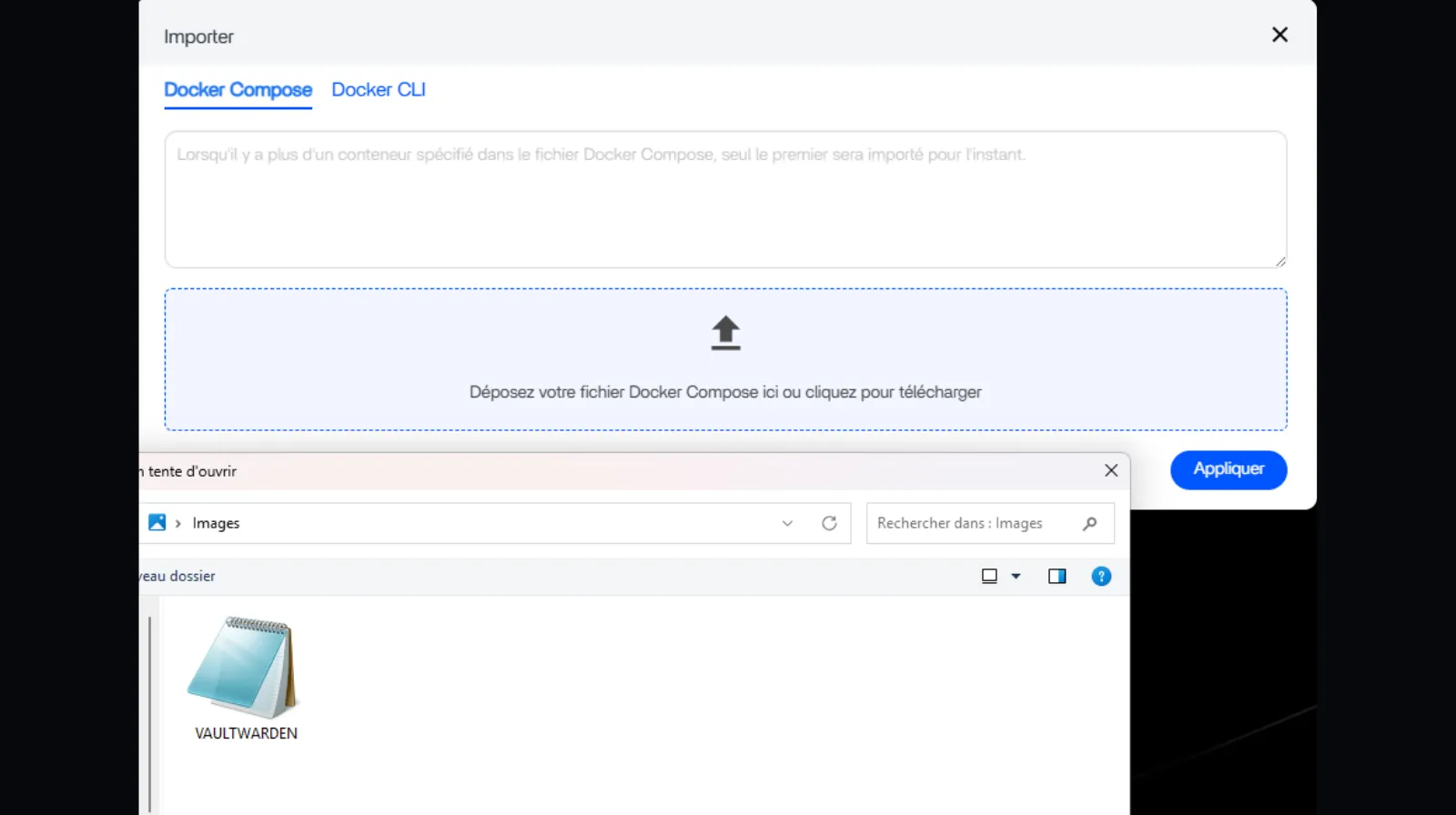Toggle the preview pane icon
Image resolution: width=1456 pixels, height=815 pixels.
(x=1057, y=576)
